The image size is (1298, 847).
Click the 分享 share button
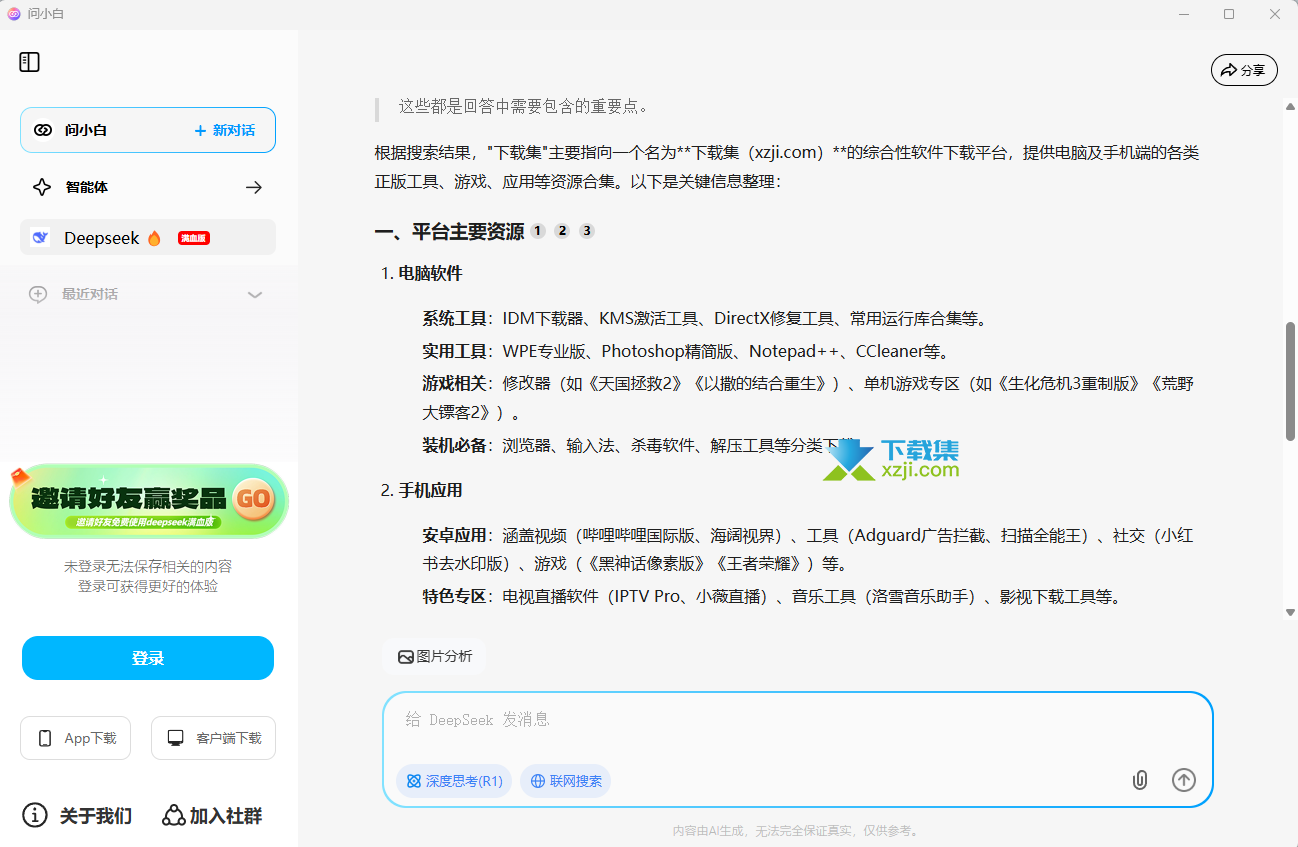click(x=1243, y=70)
